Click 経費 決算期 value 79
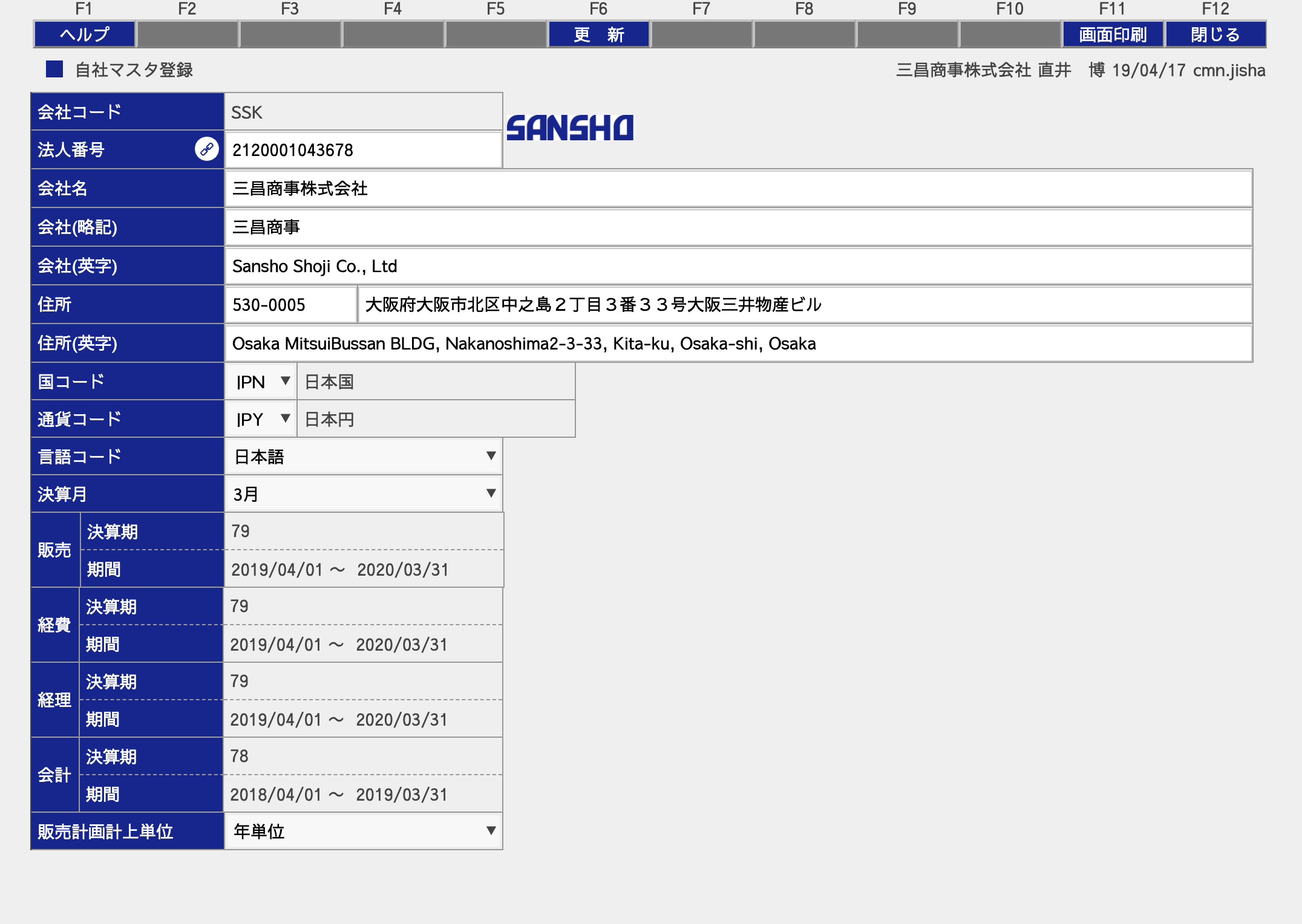1302x924 pixels. click(x=240, y=606)
